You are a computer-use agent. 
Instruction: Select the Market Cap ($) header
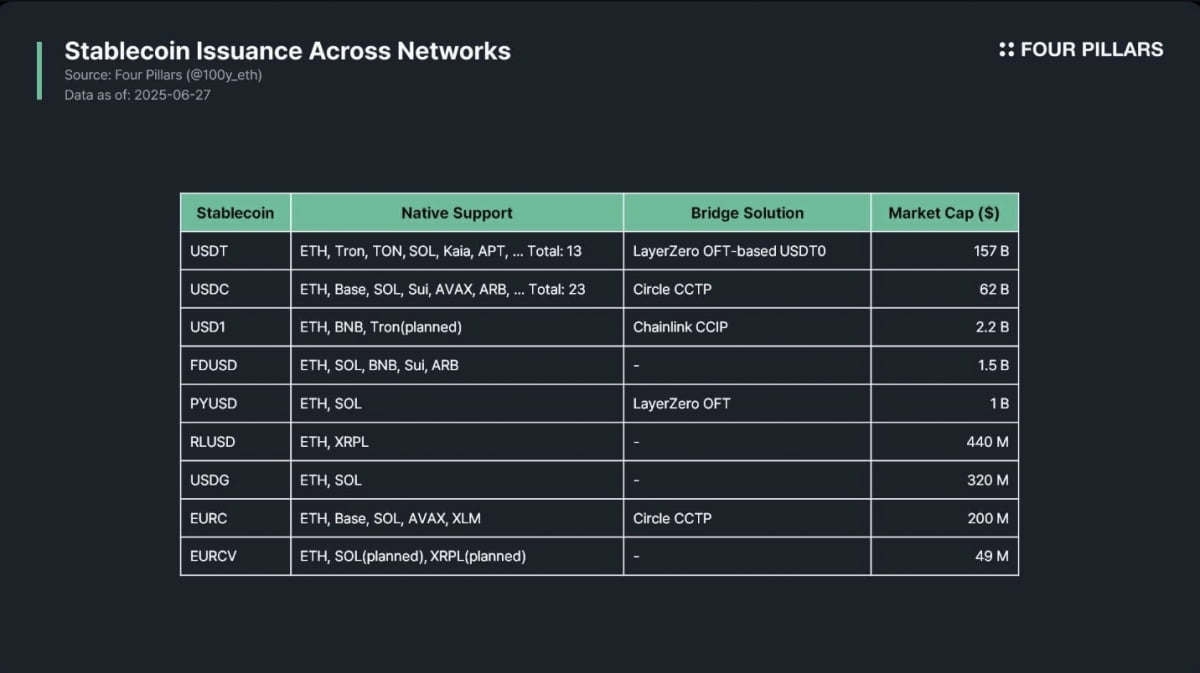[x=944, y=213]
